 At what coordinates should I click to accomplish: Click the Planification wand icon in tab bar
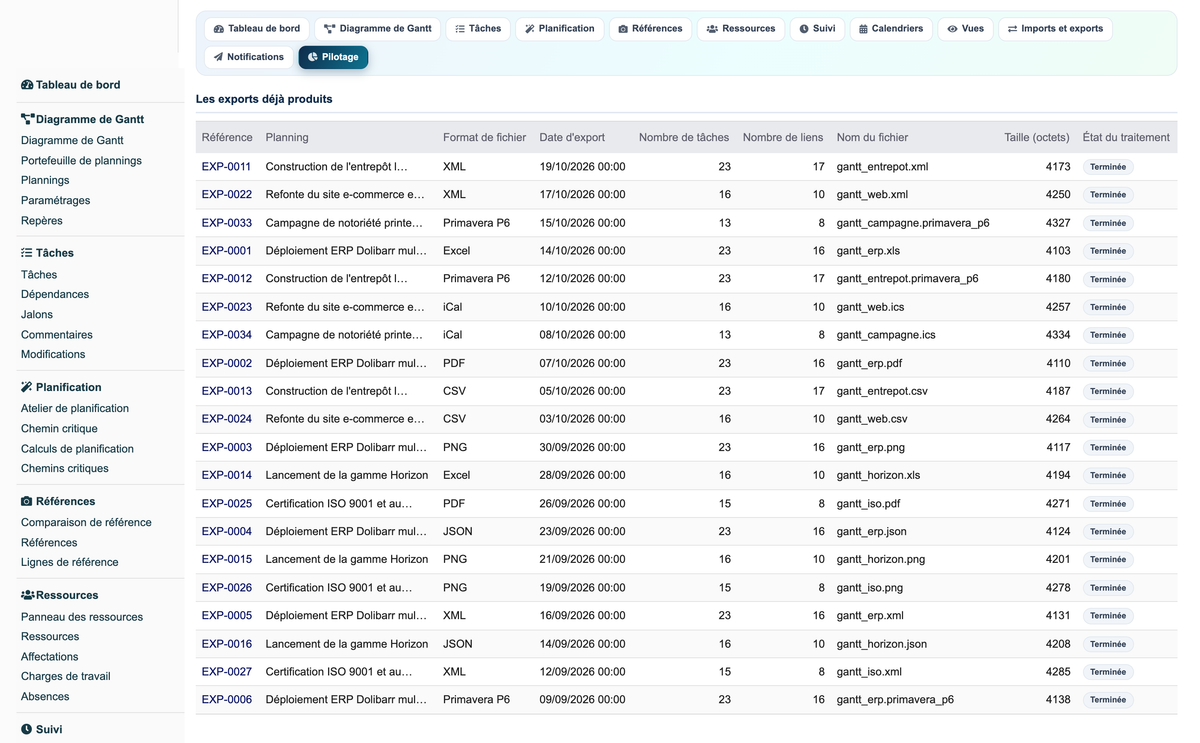[x=530, y=29]
